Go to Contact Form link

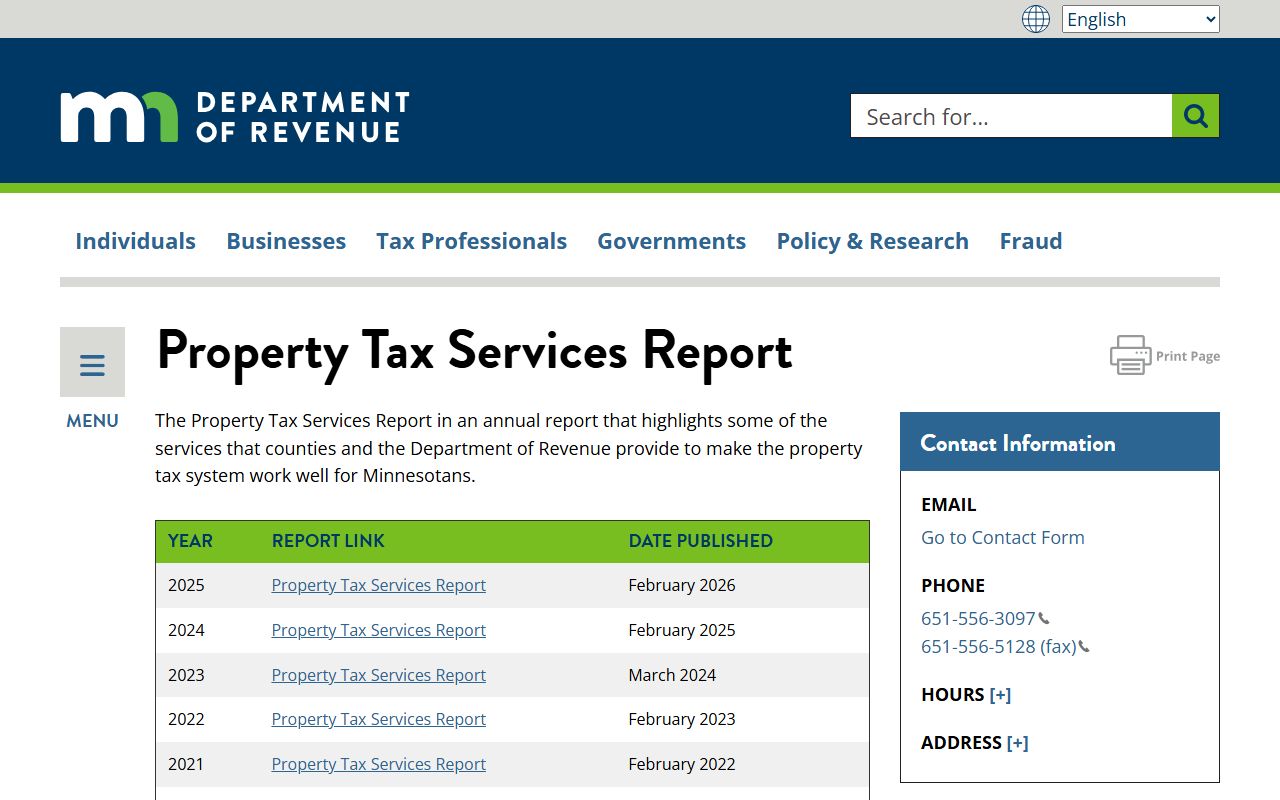[x=1002, y=537]
